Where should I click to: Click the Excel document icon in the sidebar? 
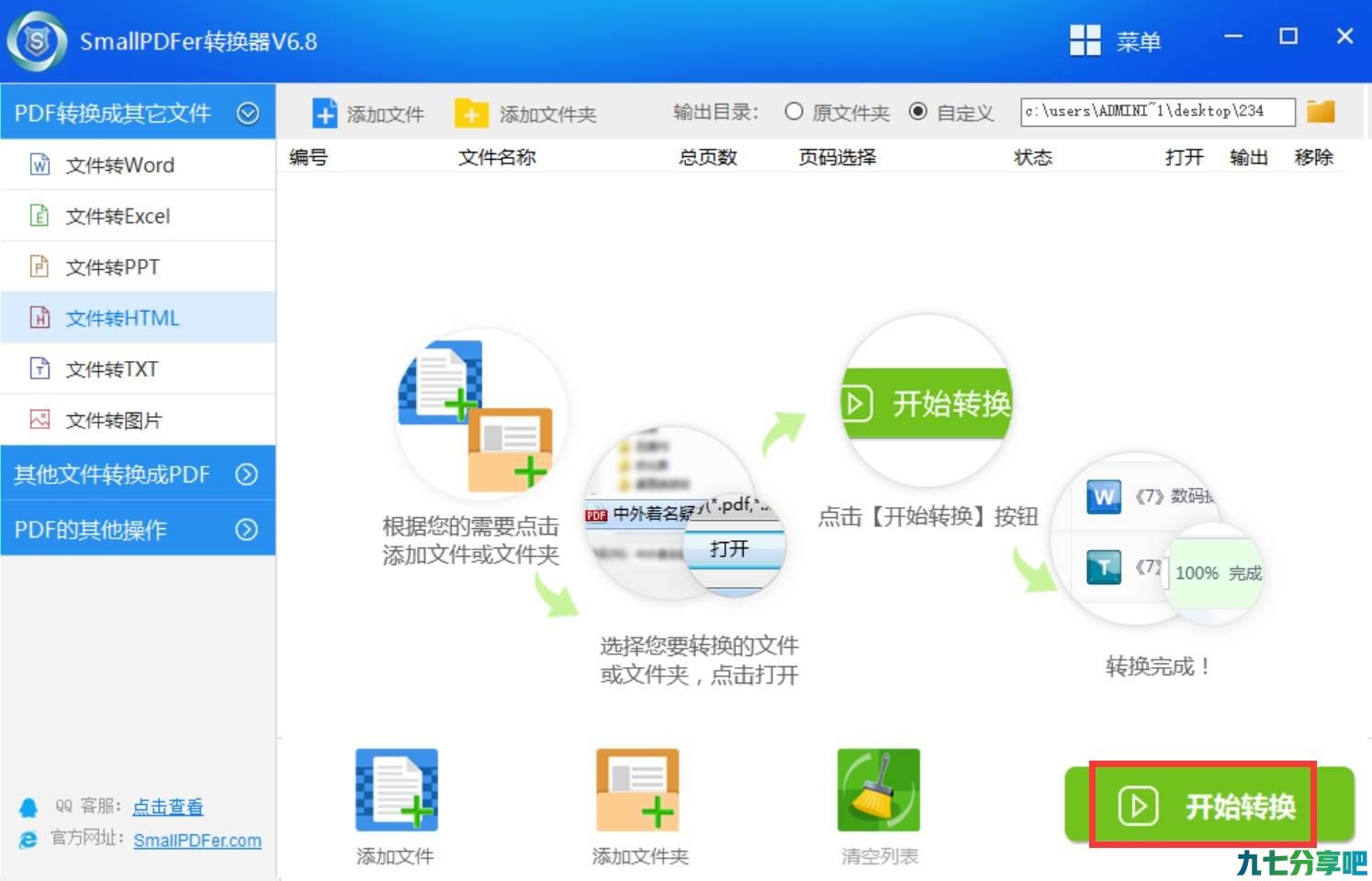pyautogui.click(x=39, y=216)
